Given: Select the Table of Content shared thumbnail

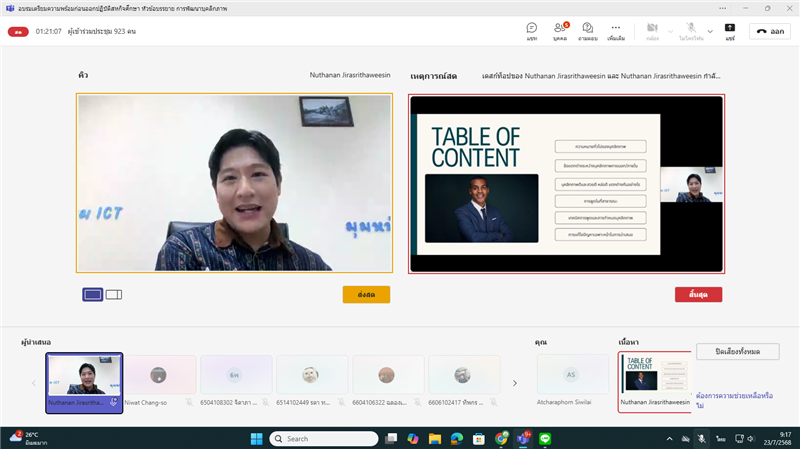Looking at the screenshot, I should click(x=655, y=375).
